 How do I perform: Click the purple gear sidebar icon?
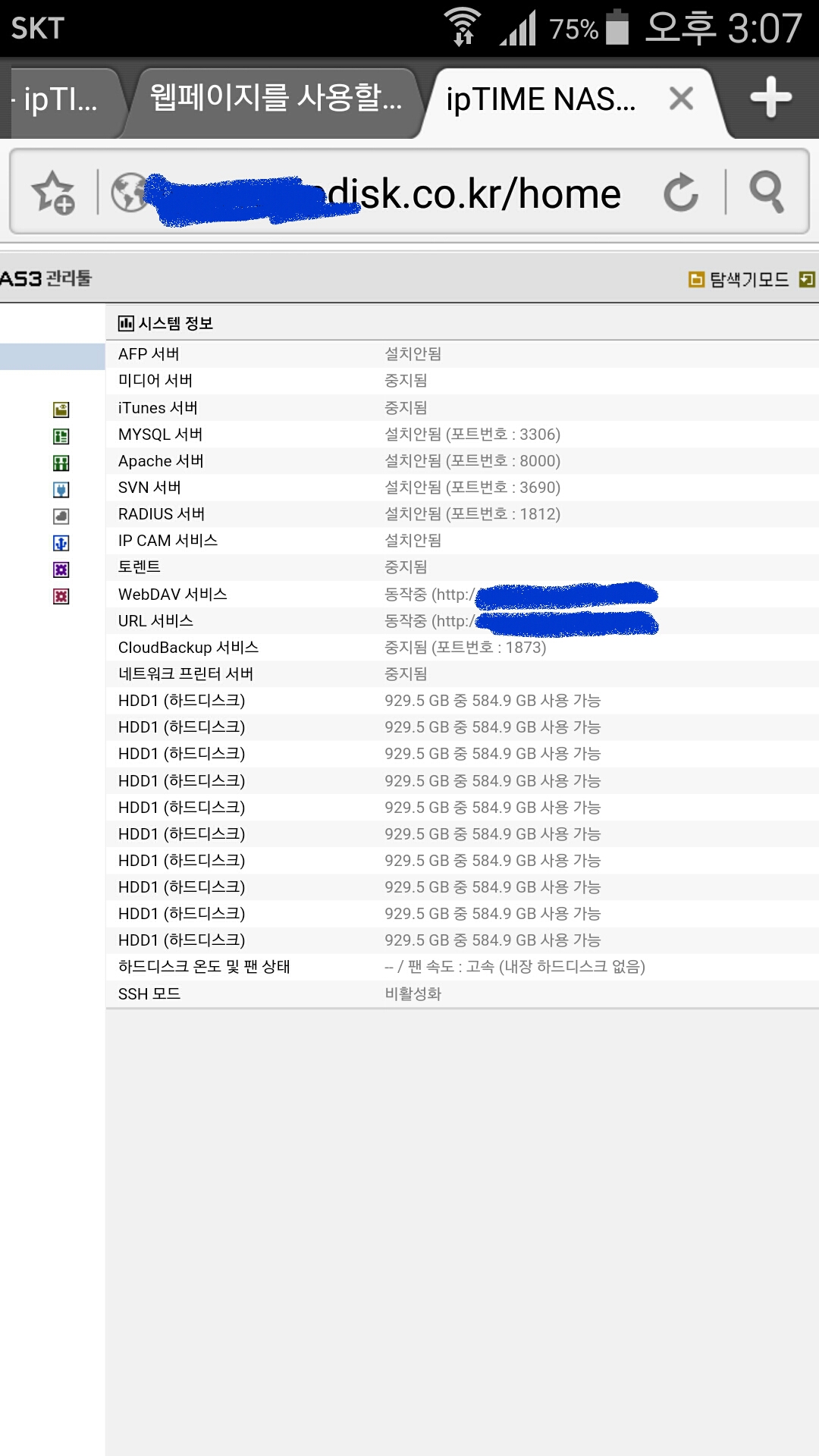click(x=61, y=570)
